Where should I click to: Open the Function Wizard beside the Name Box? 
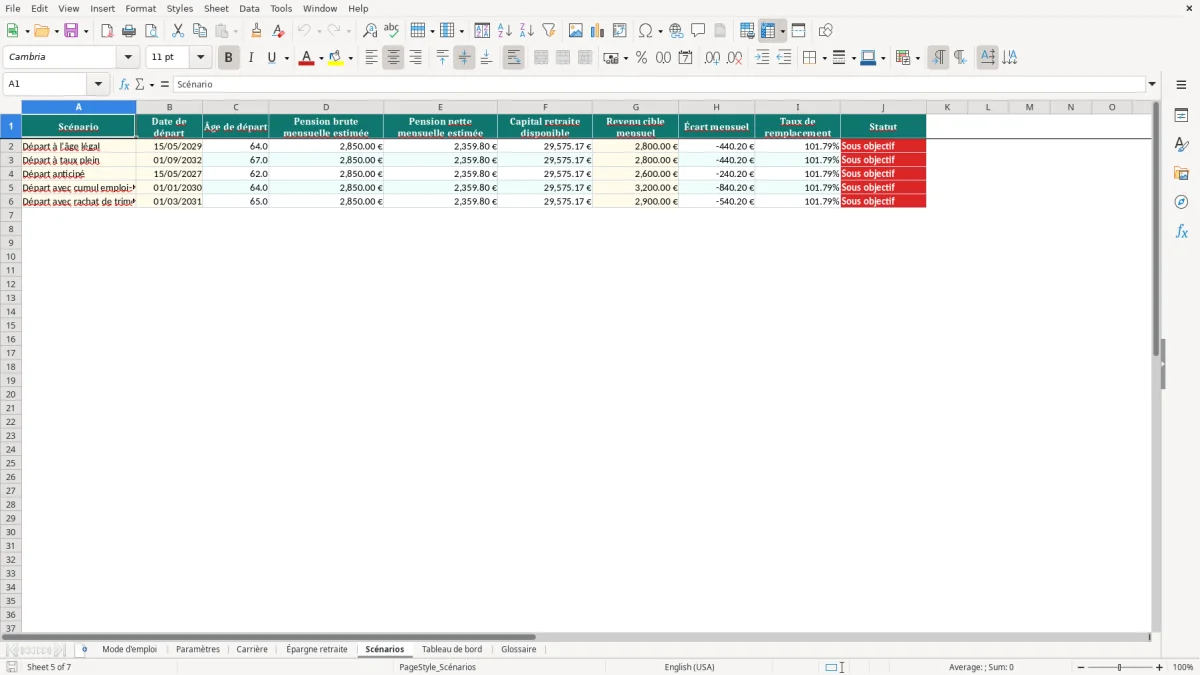(124, 85)
